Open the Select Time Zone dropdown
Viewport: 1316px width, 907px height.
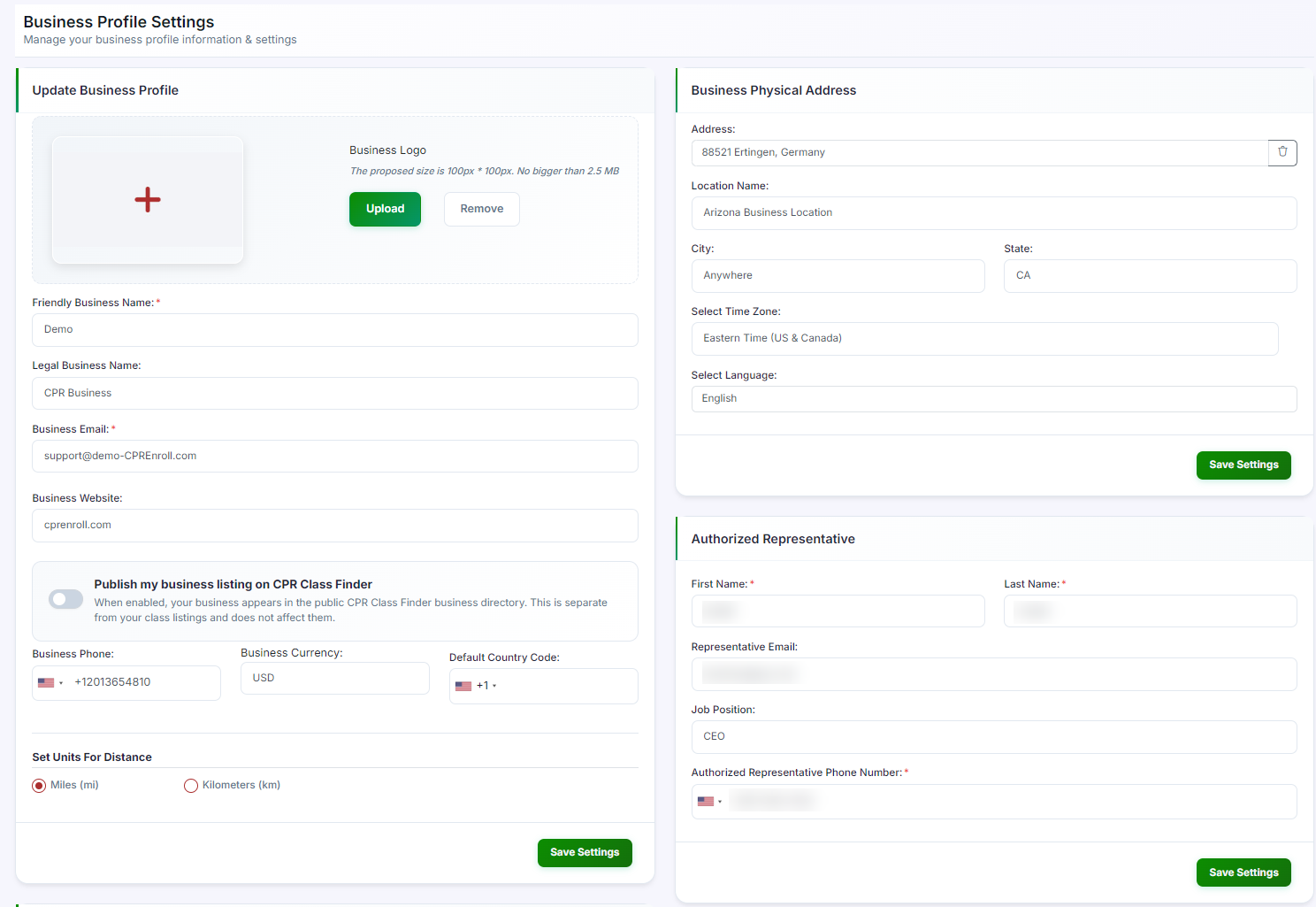(984, 339)
